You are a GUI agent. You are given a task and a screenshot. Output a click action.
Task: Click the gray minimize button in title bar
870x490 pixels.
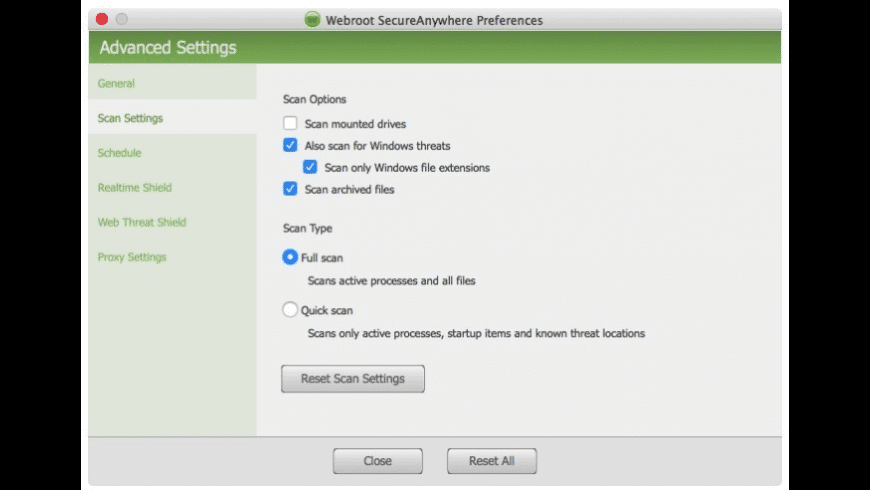tap(122, 19)
